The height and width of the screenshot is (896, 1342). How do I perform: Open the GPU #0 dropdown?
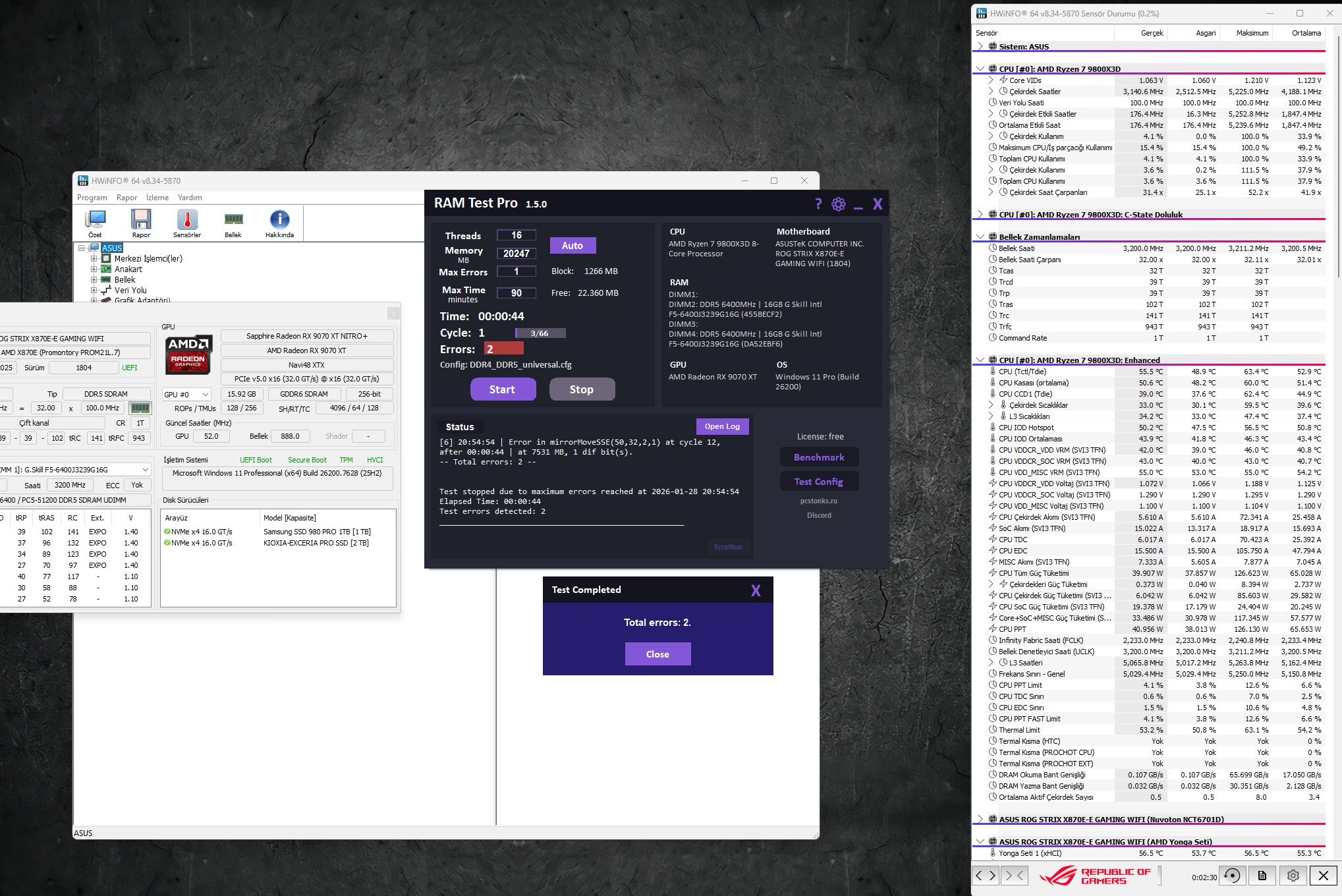coord(187,394)
